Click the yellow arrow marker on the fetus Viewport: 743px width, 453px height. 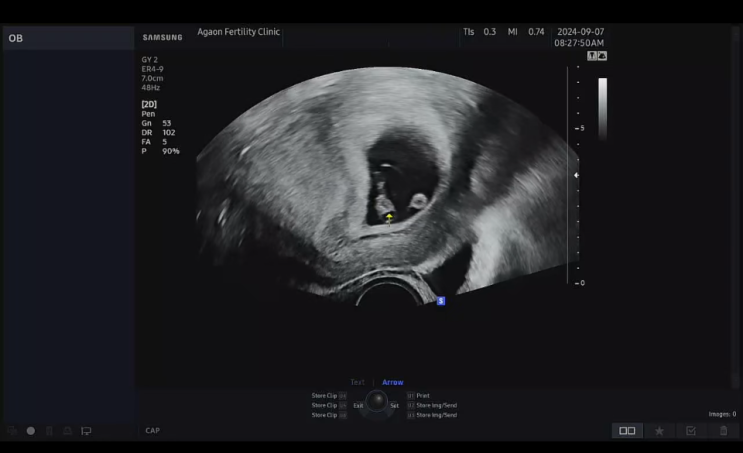point(389,217)
